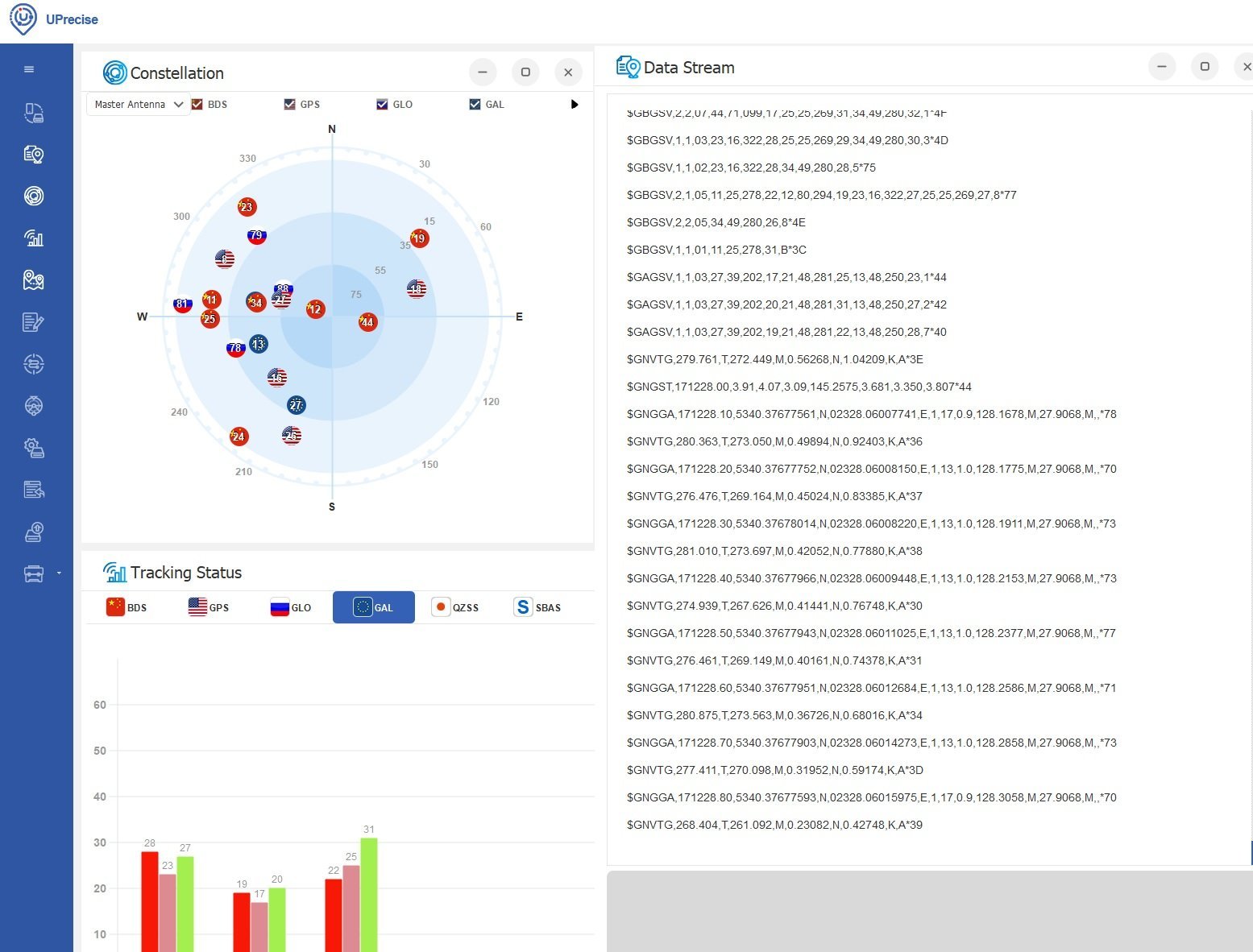The width and height of the screenshot is (1253, 952).
Task: Click the right arrow to show more constellations
Action: [575, 104]
